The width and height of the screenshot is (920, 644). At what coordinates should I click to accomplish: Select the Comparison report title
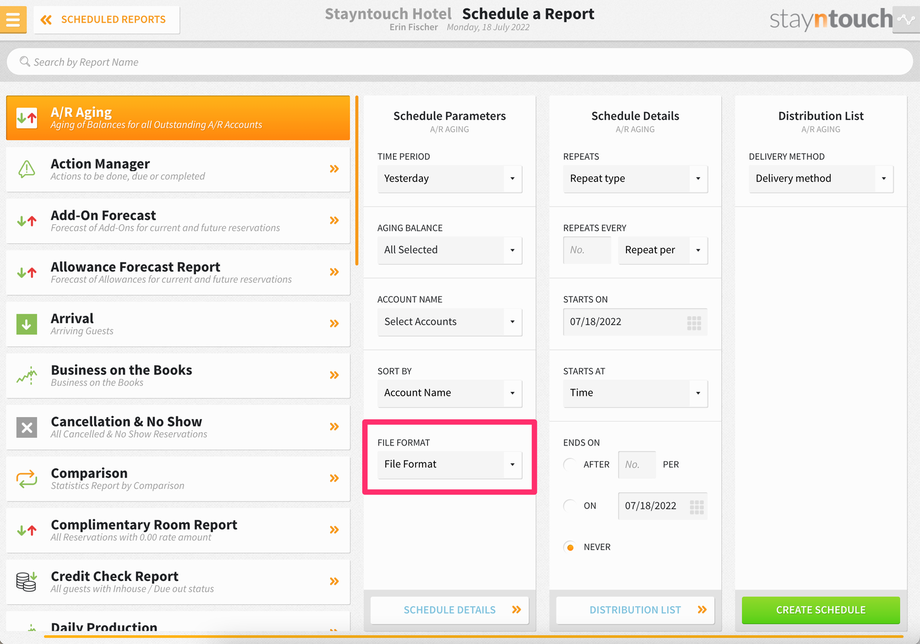pos(89,473)
